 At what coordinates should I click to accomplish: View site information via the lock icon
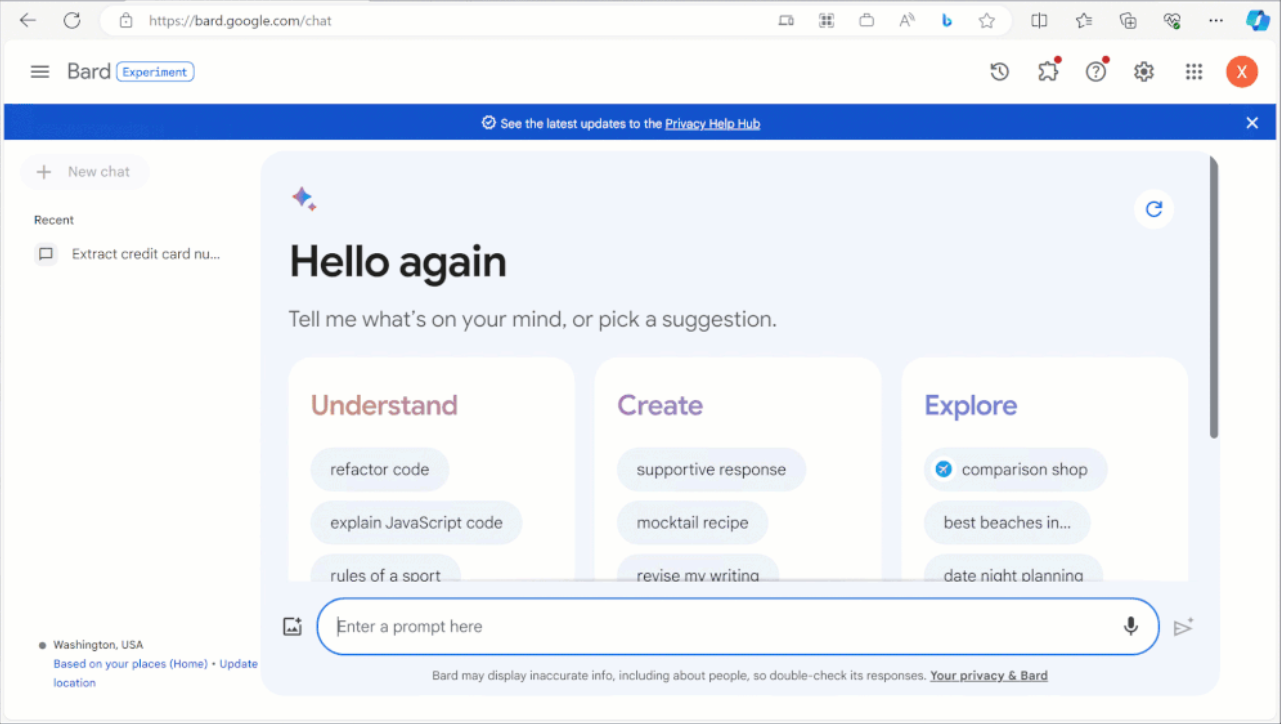click(x=125, y=20)
